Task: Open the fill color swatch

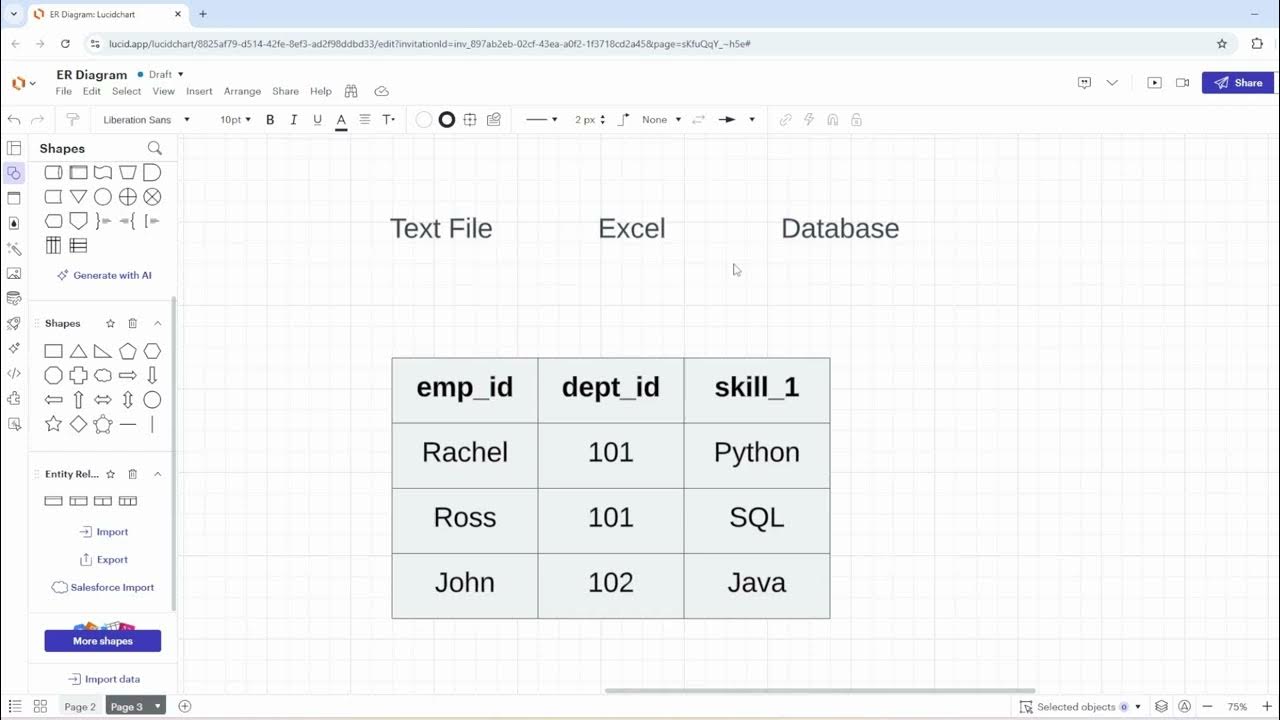Action: [424, 119]
